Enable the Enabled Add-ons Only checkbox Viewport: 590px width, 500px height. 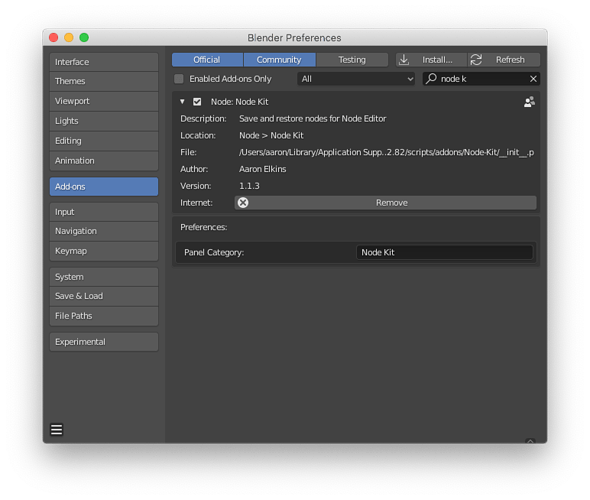click(179, 79)
